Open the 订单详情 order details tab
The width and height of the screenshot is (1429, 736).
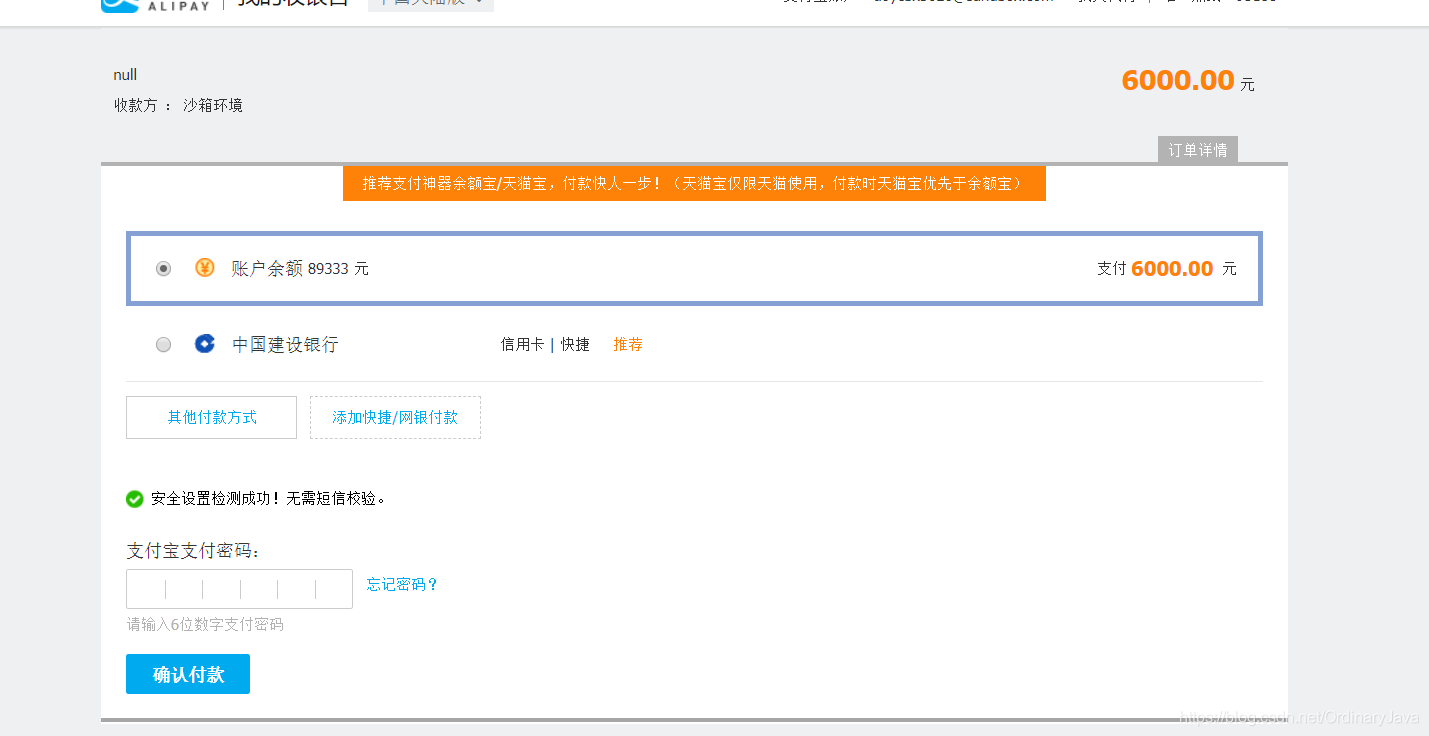tap(1198, 150)
